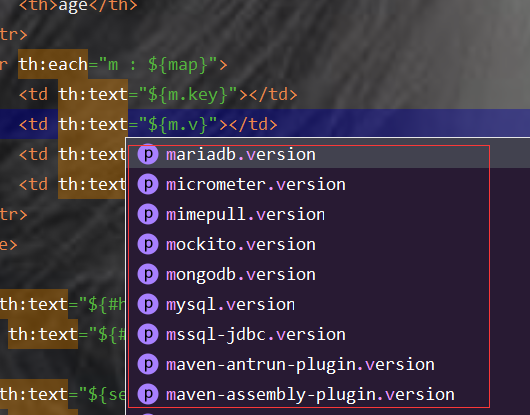Screen dimensions: 530x415
Task: Click the ${m.key} expression text
Action: coord(188,95)
